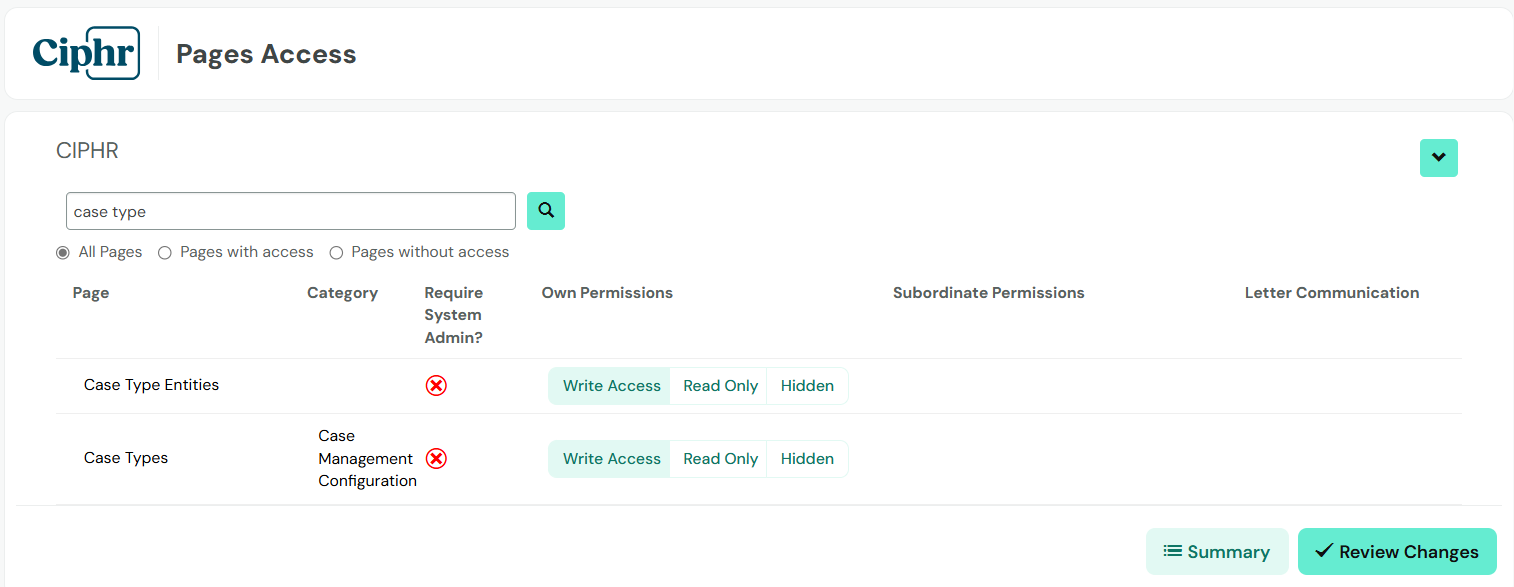Set Case Types to Read Only
Image resolution: width=1514 pixels, height=587 pixels.
(x=720, y=459)
